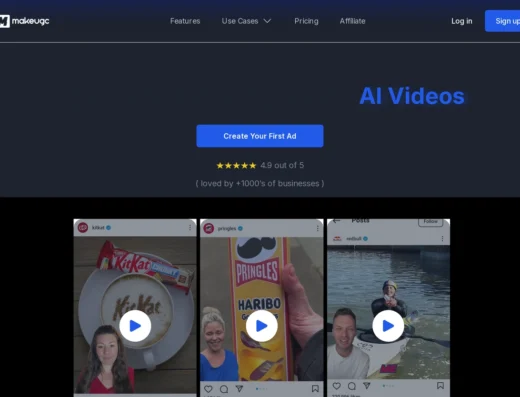Viewport: 520px width, 397px height.
Task: Like the Red Bull post with heart icon
Action: (337, 386)
